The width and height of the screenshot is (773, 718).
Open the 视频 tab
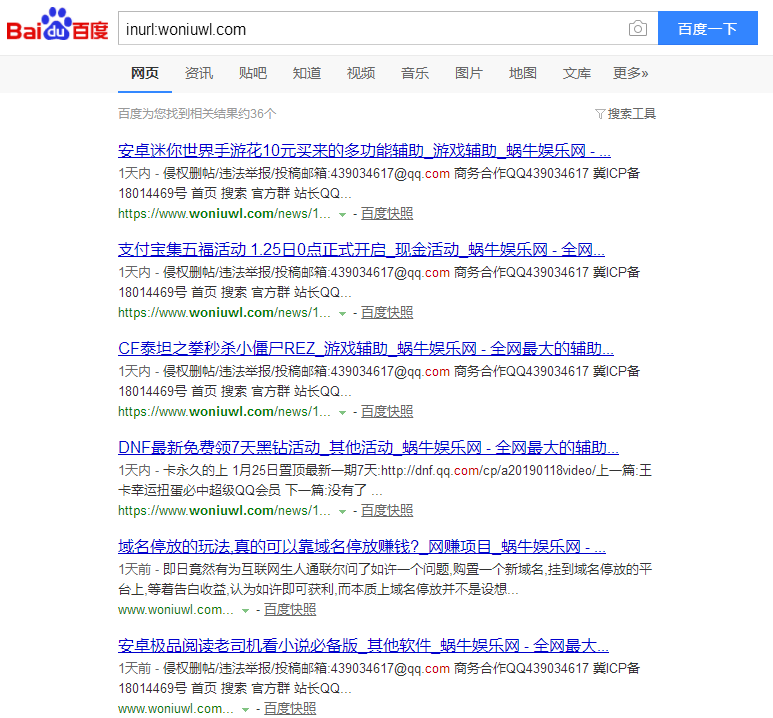[361, 73]
